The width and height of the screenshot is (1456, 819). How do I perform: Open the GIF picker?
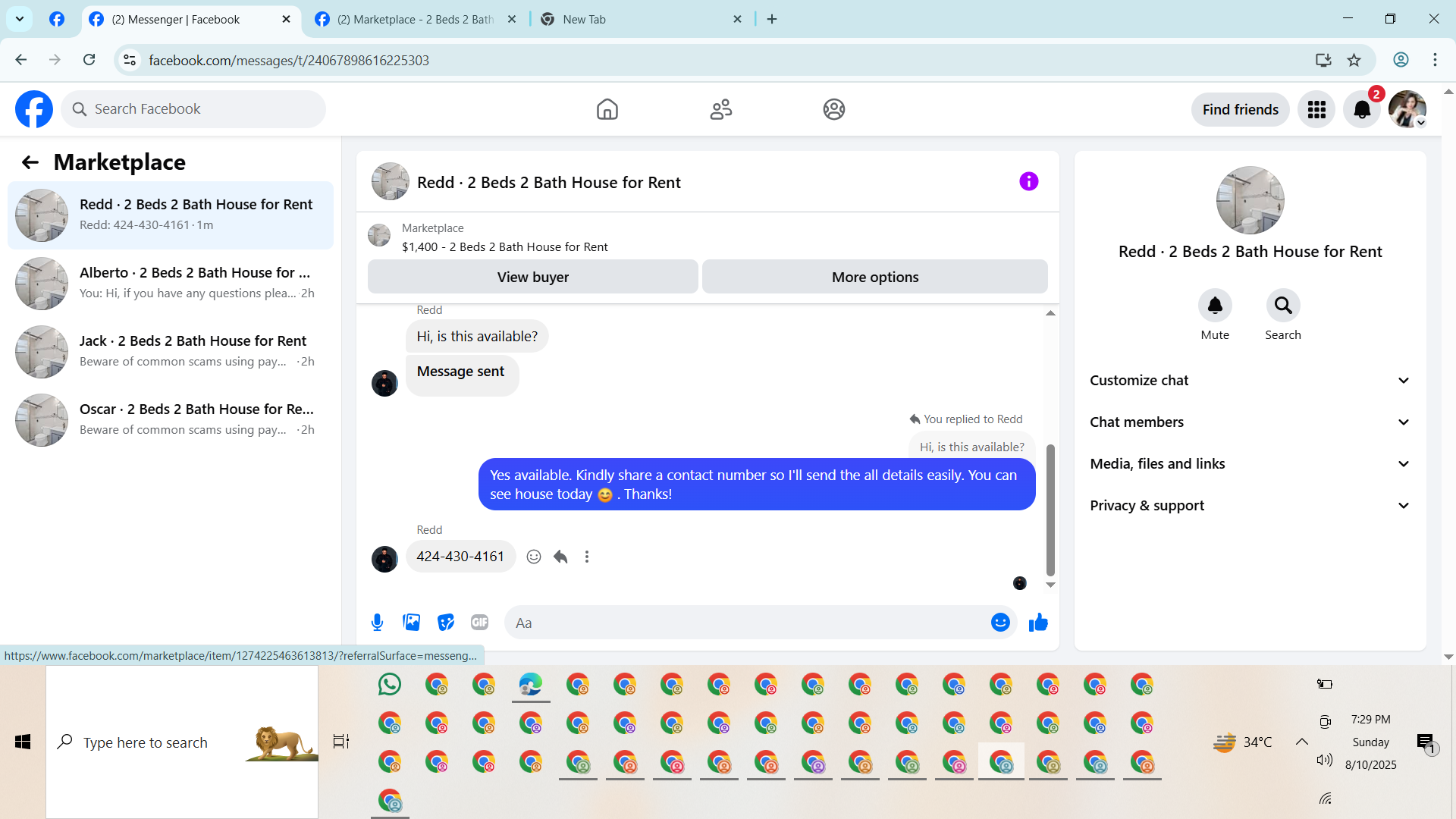(x=479, y=623)
